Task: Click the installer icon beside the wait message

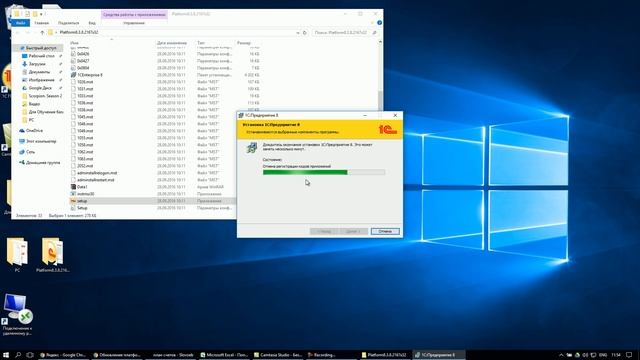Action: [252, 148]
